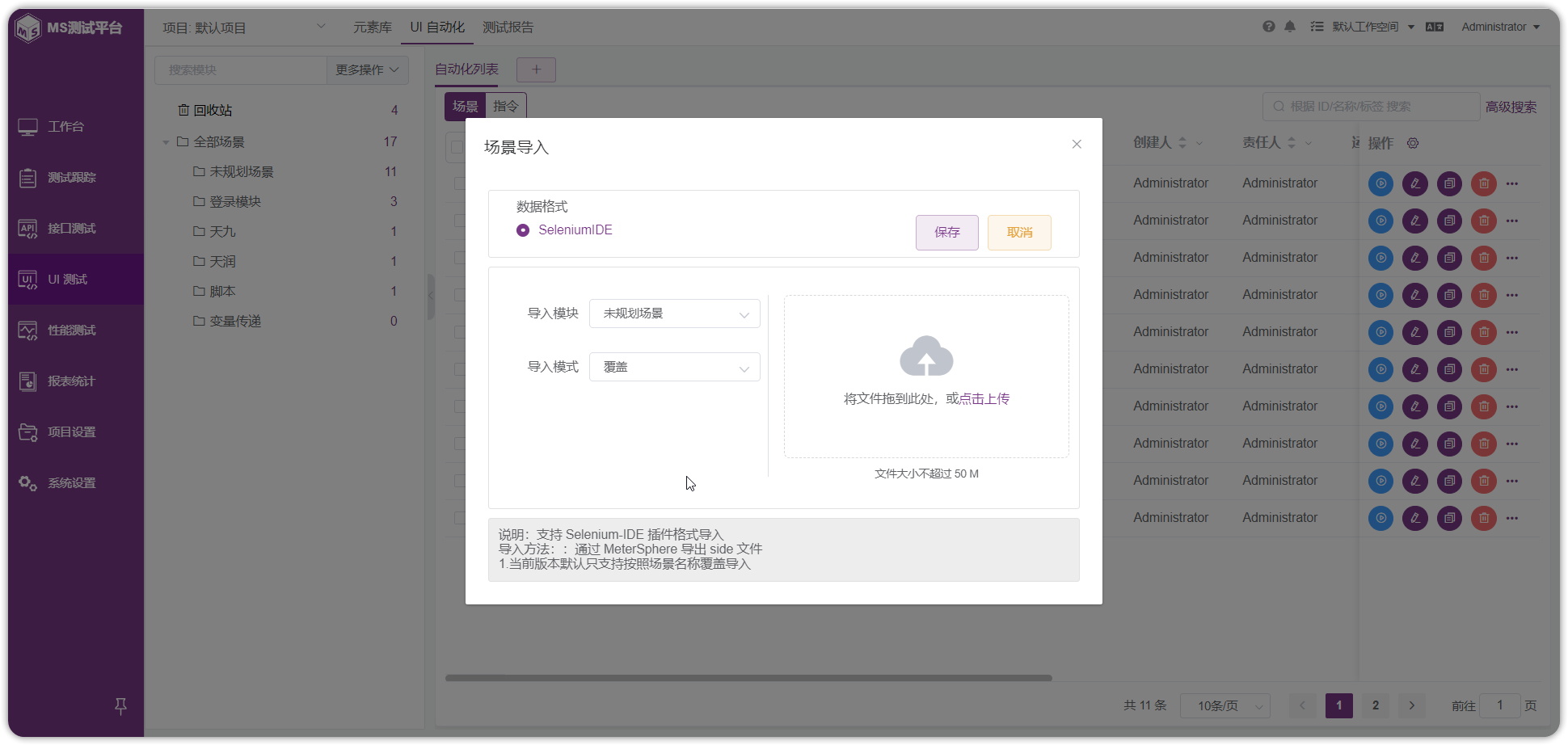
Task: Select the 自动化列表 tab
Action: [467, 69]
